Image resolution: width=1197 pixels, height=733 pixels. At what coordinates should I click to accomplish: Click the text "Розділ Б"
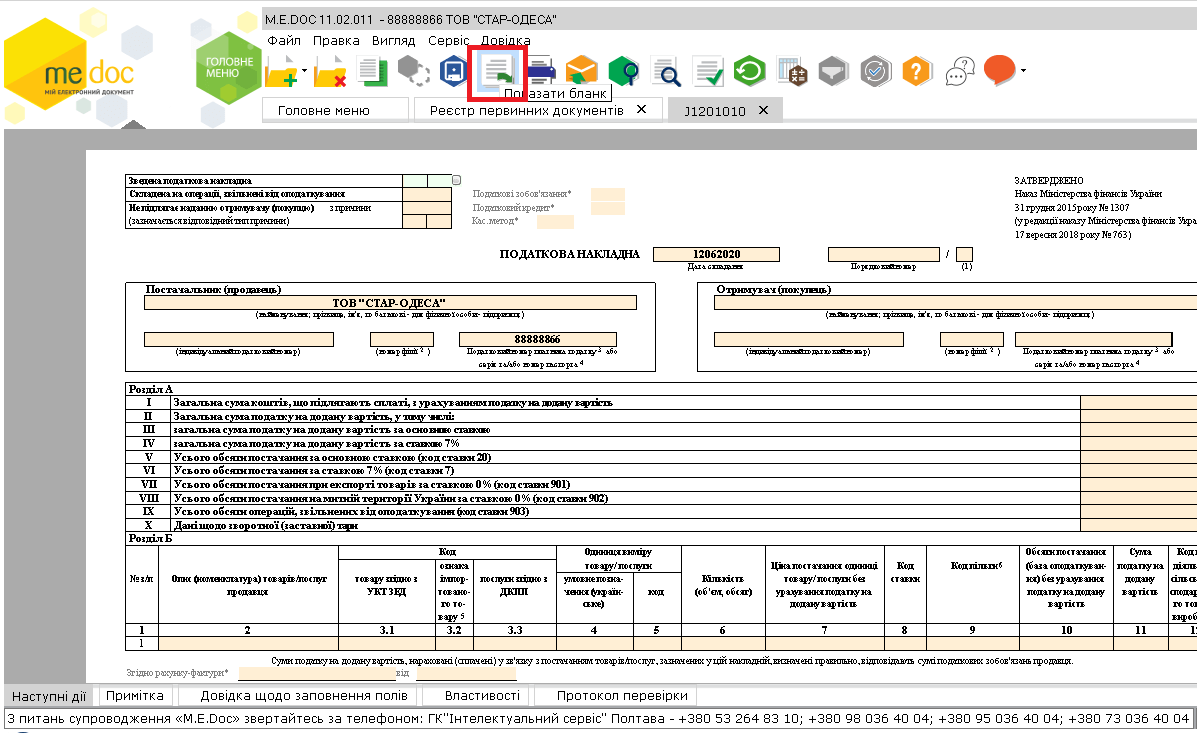click(150, 538)
